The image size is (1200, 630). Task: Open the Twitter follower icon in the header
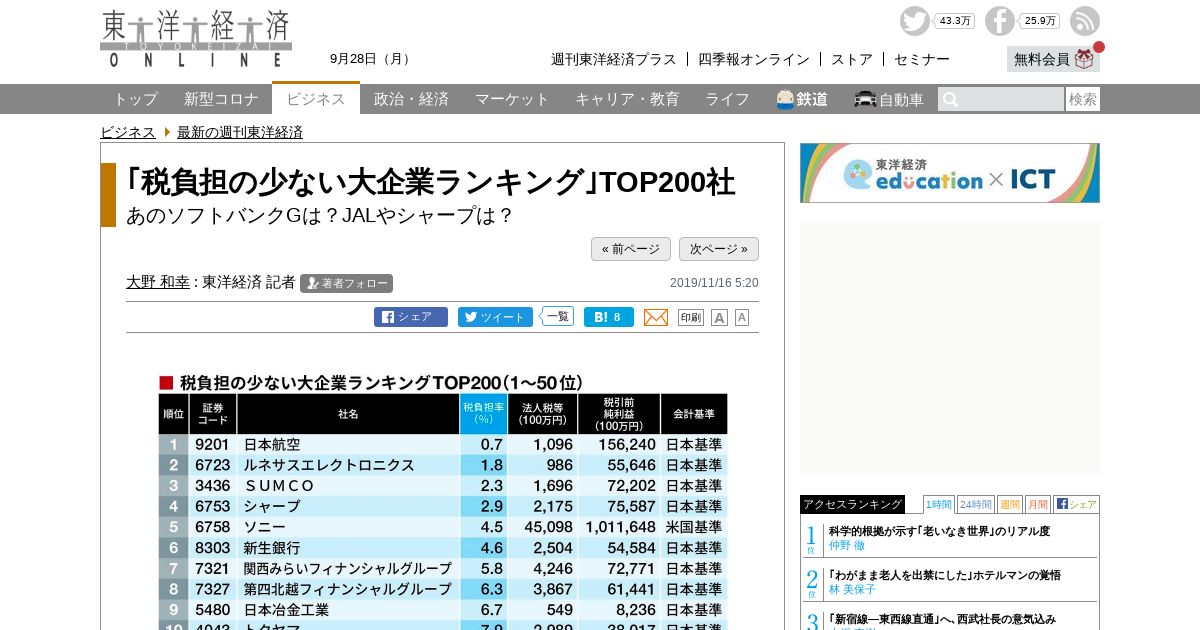[914, 21]
